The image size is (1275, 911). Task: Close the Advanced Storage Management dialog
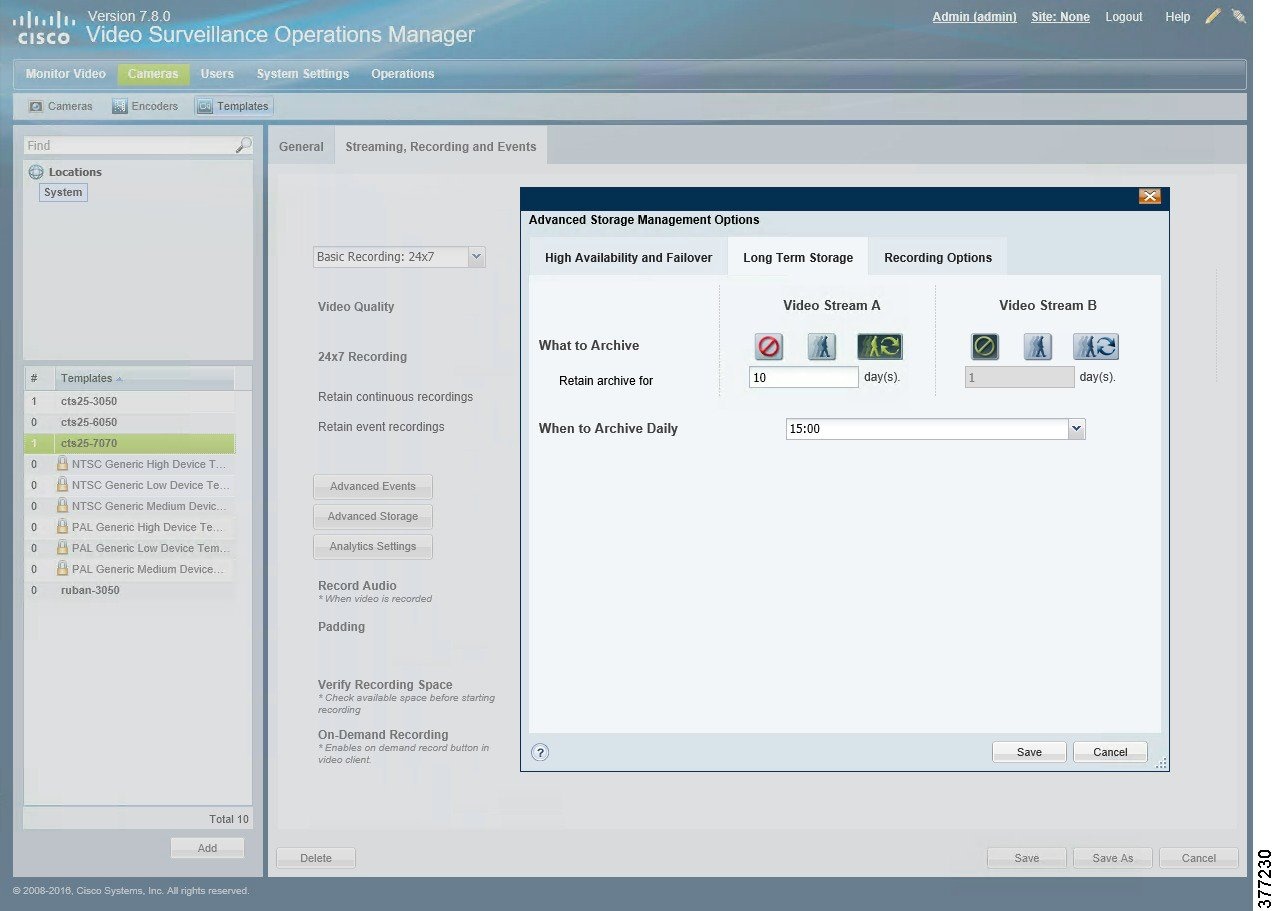[x=1149, y=197]
